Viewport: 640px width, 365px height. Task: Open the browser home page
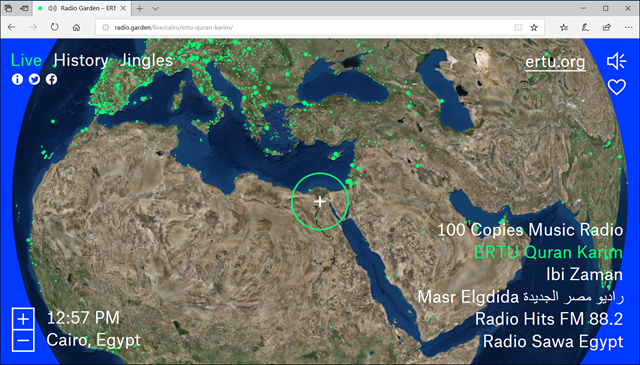(x=76, y=27)
